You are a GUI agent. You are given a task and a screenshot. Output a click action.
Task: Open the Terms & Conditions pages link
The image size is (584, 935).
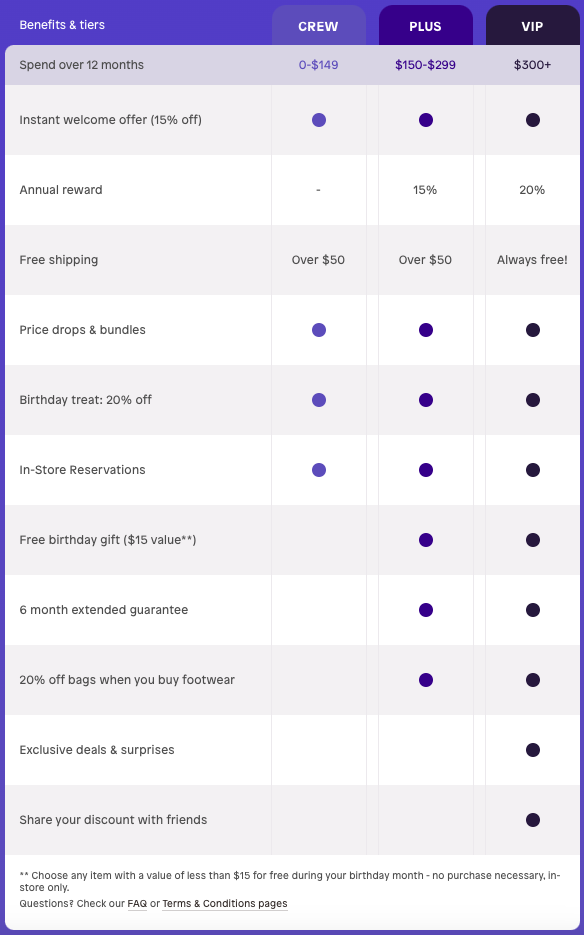pos(225,904)
